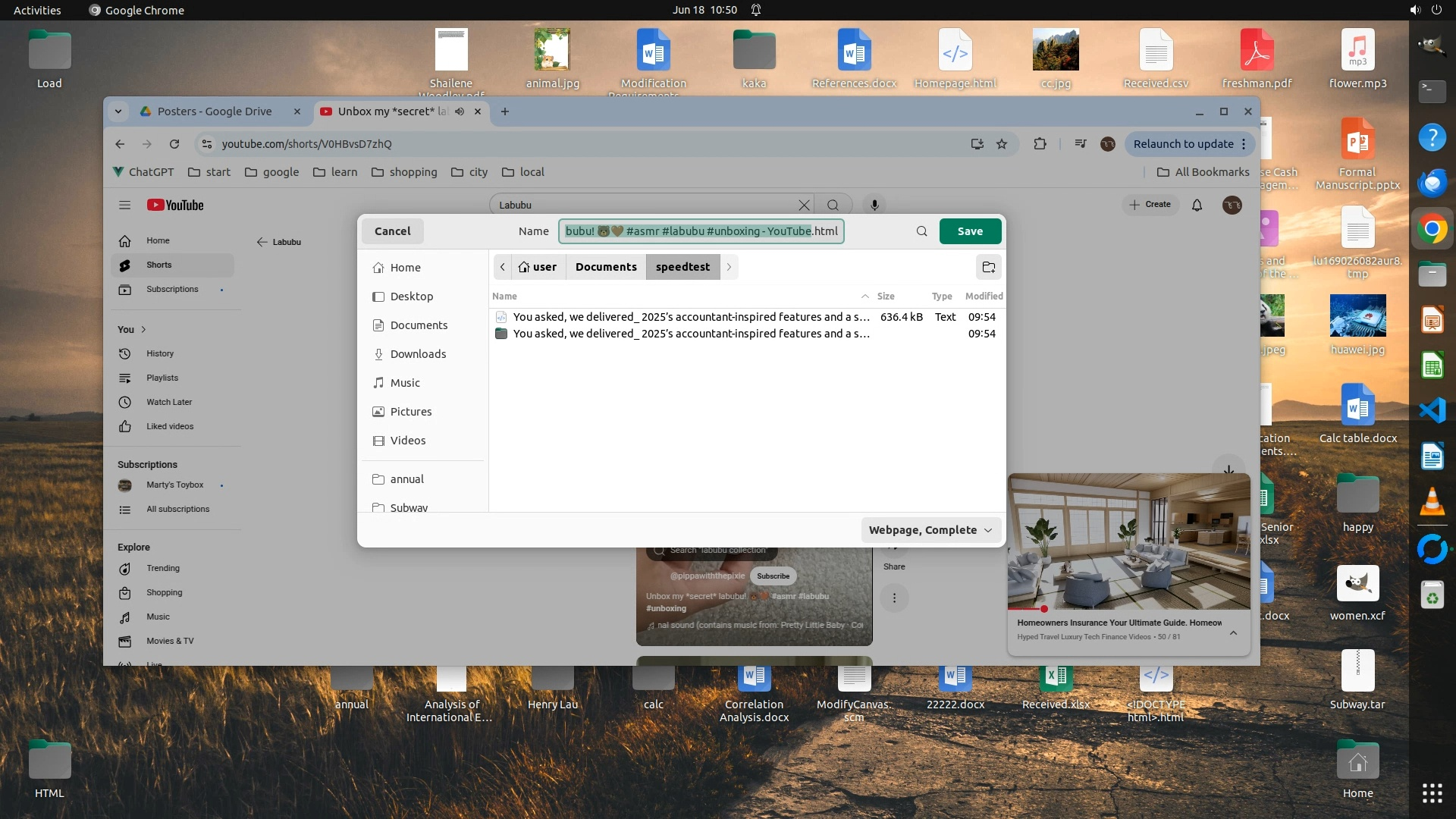1456x819 pixels.
Task: Click the Save button
Action: pyautogui.click(x=970, y=231)
